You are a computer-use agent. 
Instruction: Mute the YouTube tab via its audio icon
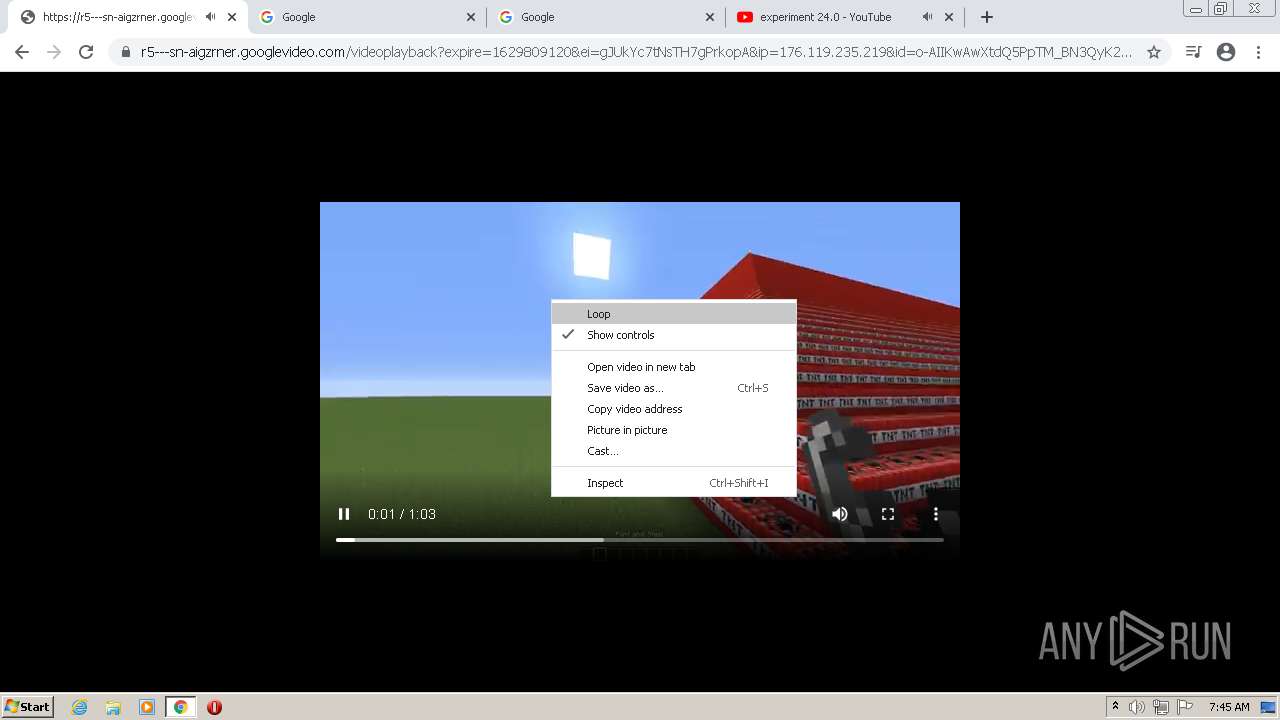click(x=927, y=17)
